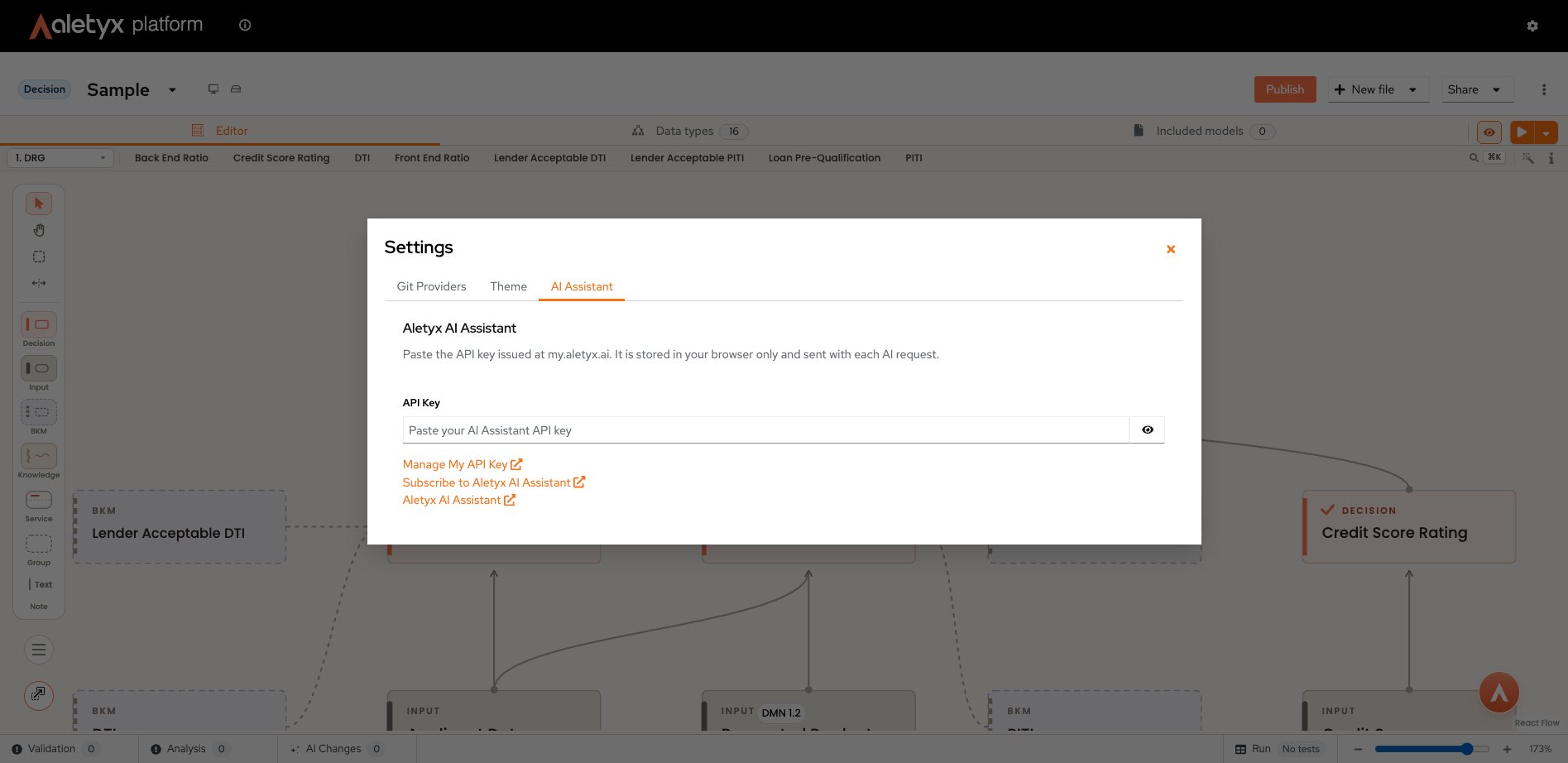
Task: Click the Credit Score Rating decision node
Action: pyautogui.click(x=1409, y=526)
